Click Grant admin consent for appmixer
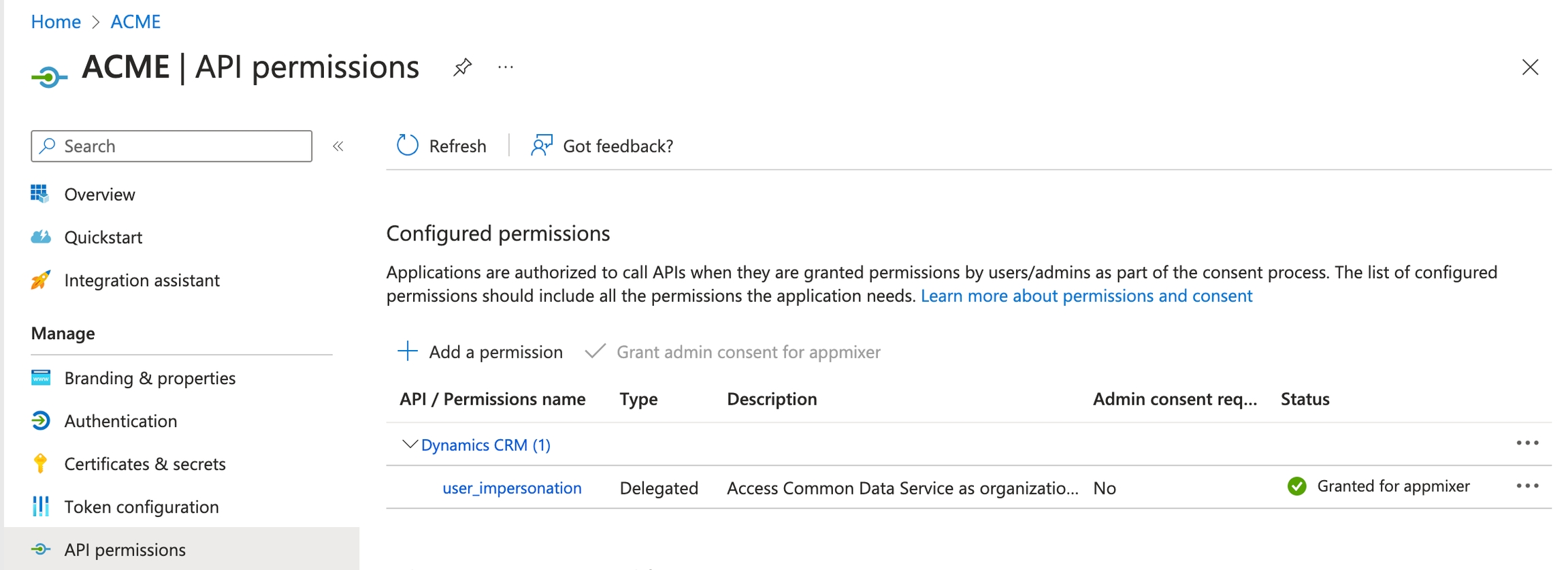The width and height of the screenshot is (1568, 570). pyautogui.click(x=747, y=352)
